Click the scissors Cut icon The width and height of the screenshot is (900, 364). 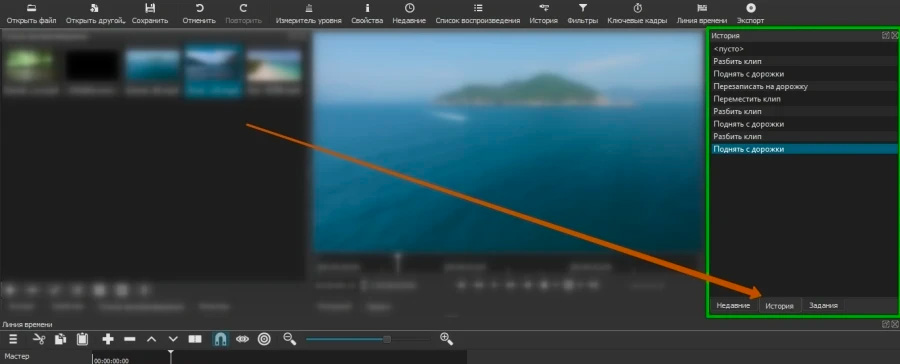[39, 339]
